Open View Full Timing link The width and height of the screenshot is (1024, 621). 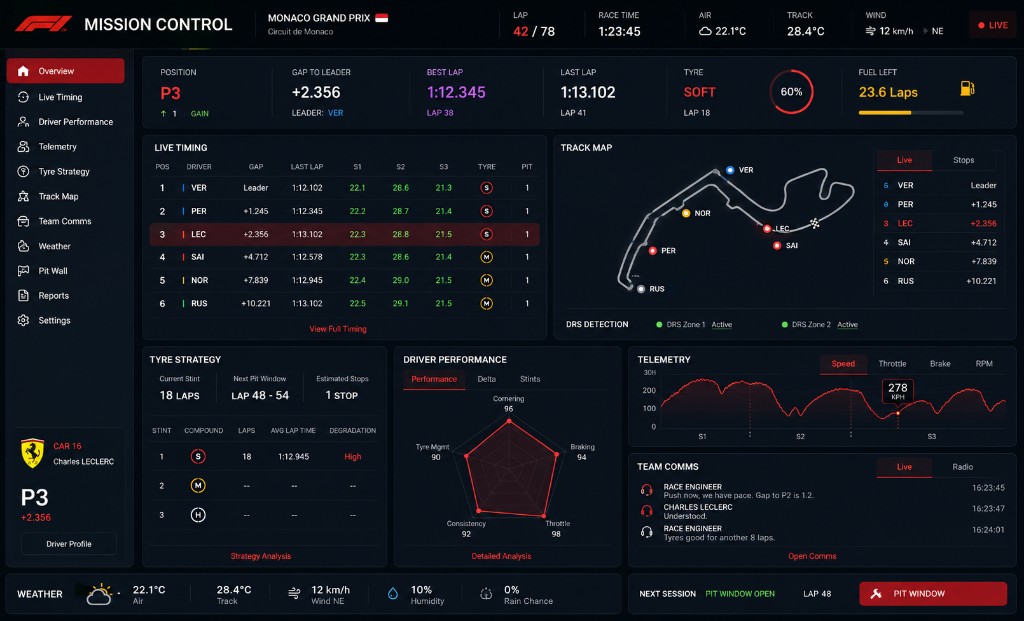click(338, 329)
